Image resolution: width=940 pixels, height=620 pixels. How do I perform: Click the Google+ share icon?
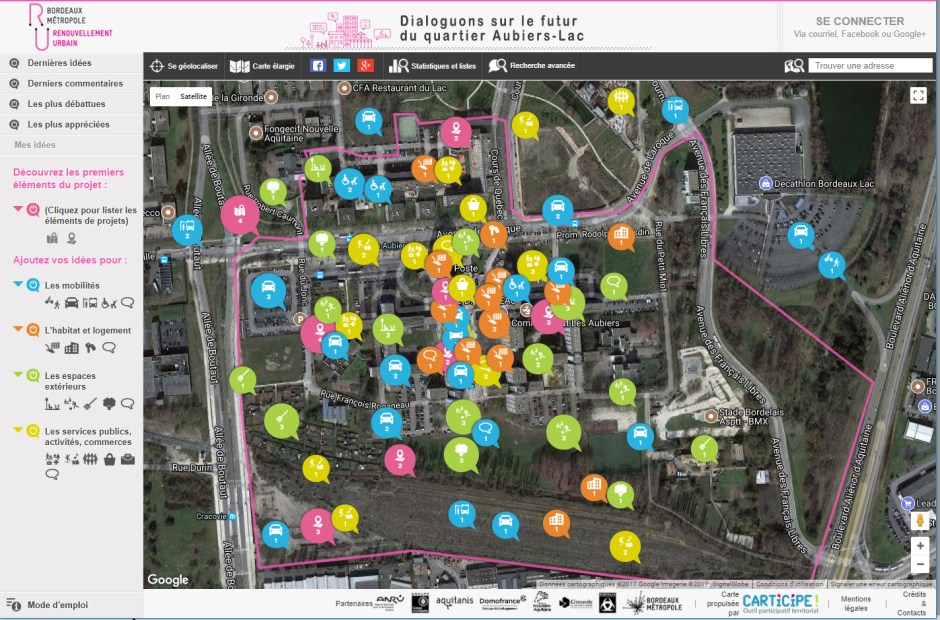366,66
